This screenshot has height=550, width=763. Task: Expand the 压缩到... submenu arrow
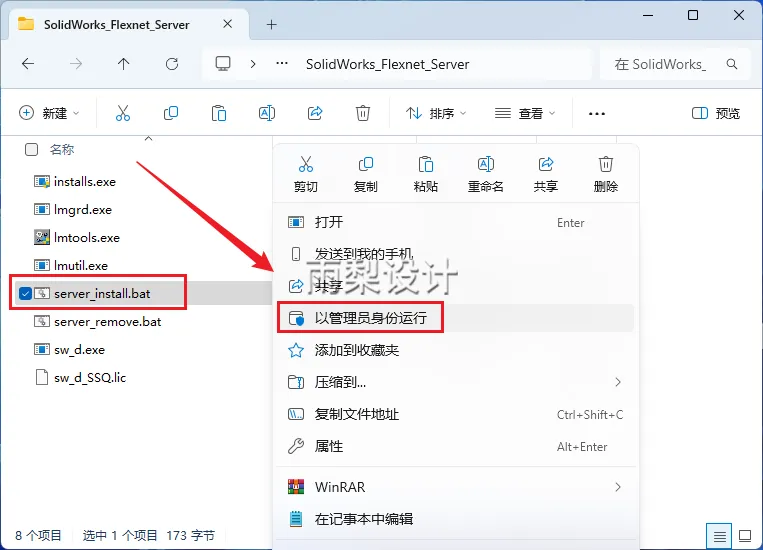[x=618, y=382]
